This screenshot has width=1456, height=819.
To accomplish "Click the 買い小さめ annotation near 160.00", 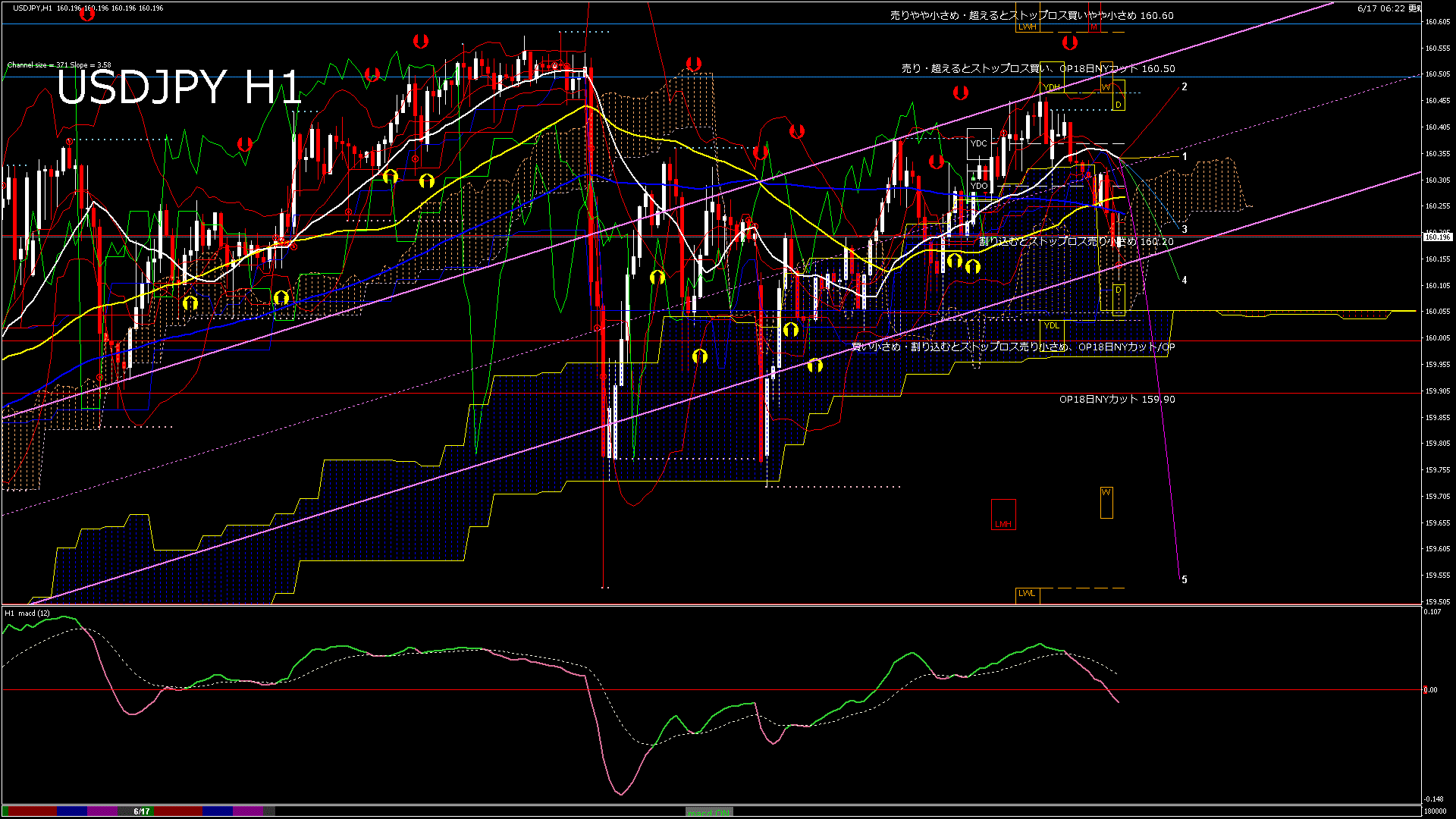I will [1013, 347].
